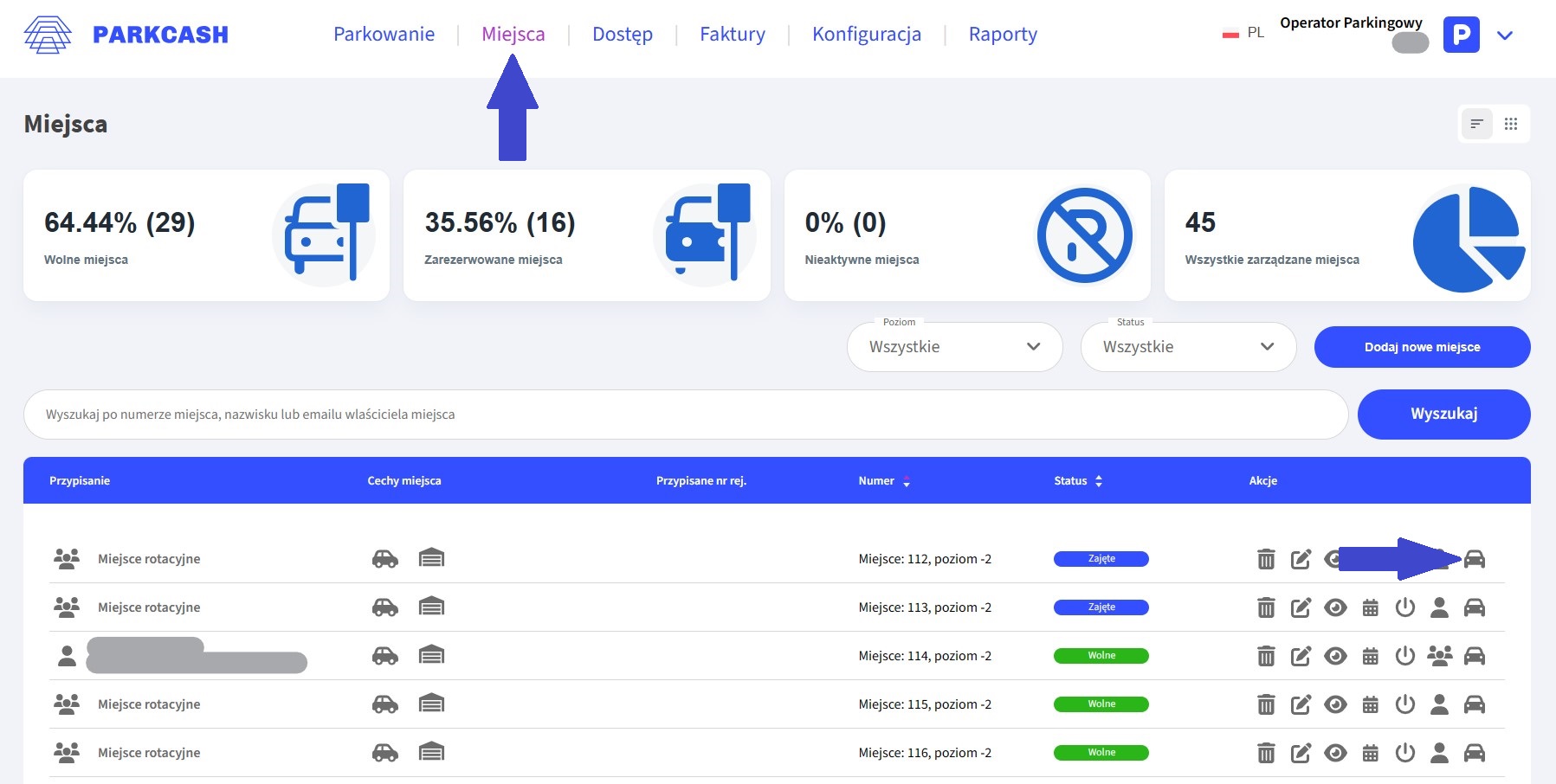This screenshot has width=1556, height=784.
Task: Toggle the eye icon for Miejsce 115
Action: point(1335,704)
